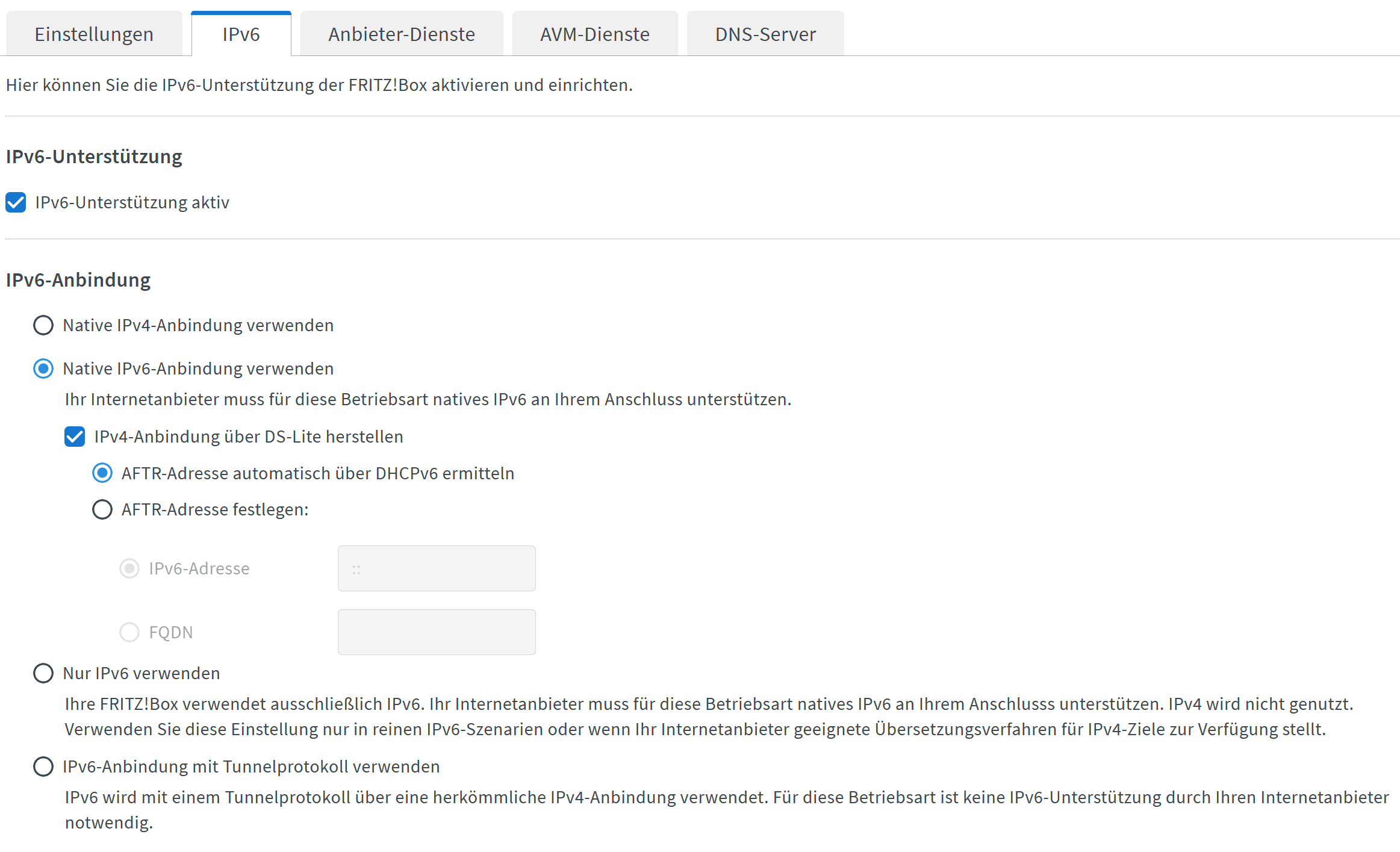This screenshot has width=1400, height=852.
Task: Select Native IPv6-Anbindung verwenden radio
Action: coord(43,368)
